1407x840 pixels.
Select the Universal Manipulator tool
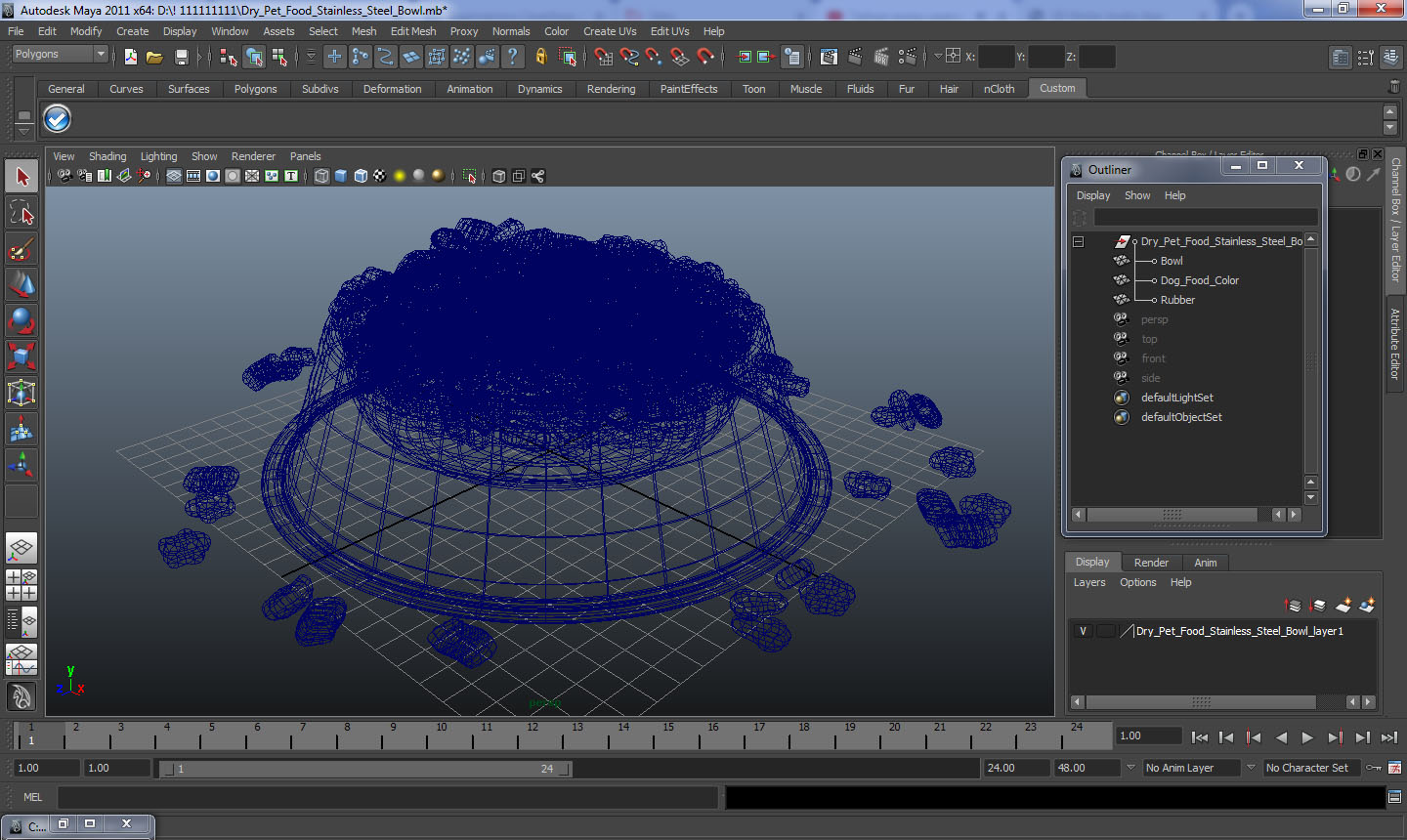pos(21,393)
